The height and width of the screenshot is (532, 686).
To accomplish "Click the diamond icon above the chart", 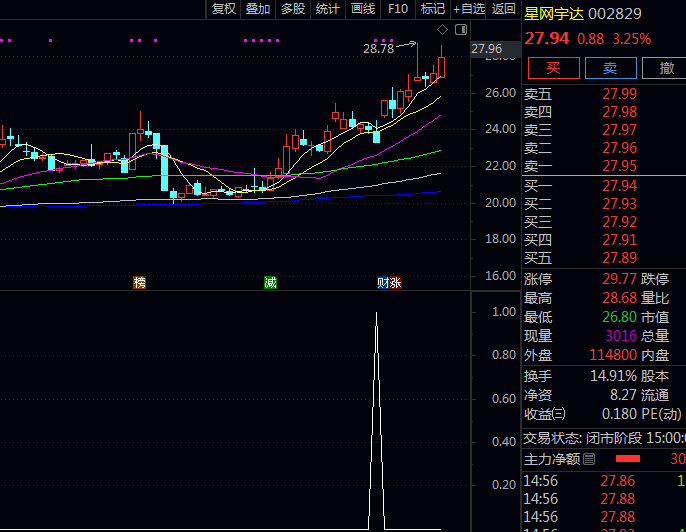I will (442, 30).
